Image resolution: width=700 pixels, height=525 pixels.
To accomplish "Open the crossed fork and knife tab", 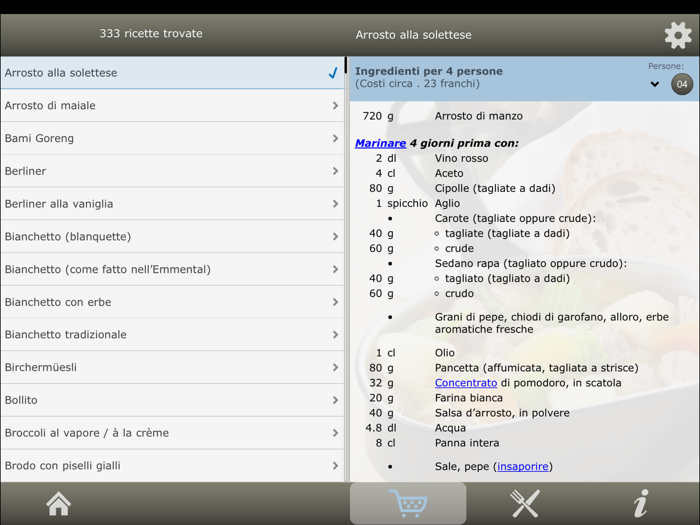I will (x=525, y=504).
